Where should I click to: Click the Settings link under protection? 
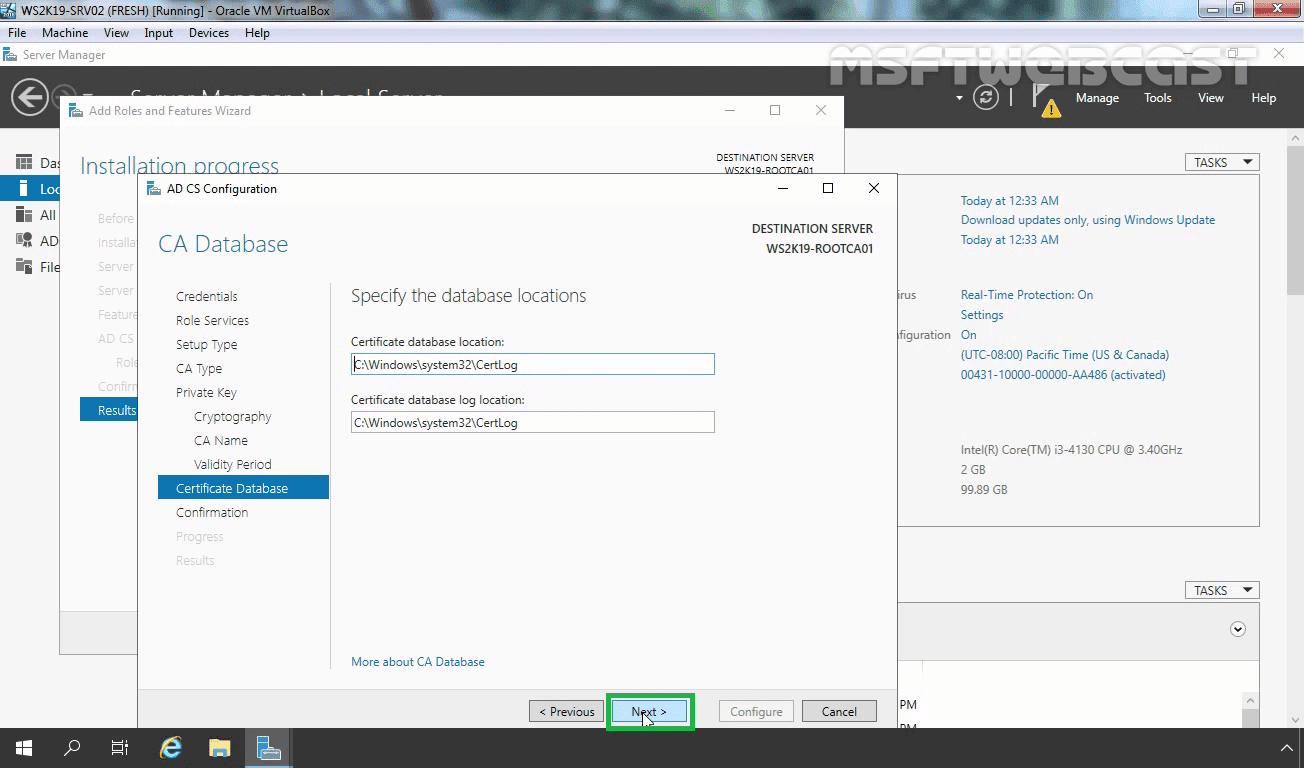982,315
